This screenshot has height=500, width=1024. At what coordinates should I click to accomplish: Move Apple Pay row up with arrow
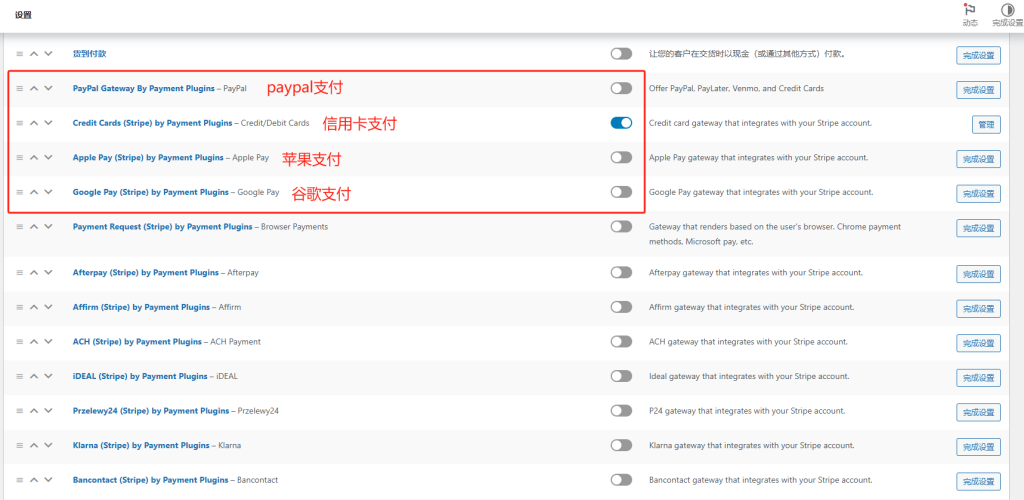34,157
